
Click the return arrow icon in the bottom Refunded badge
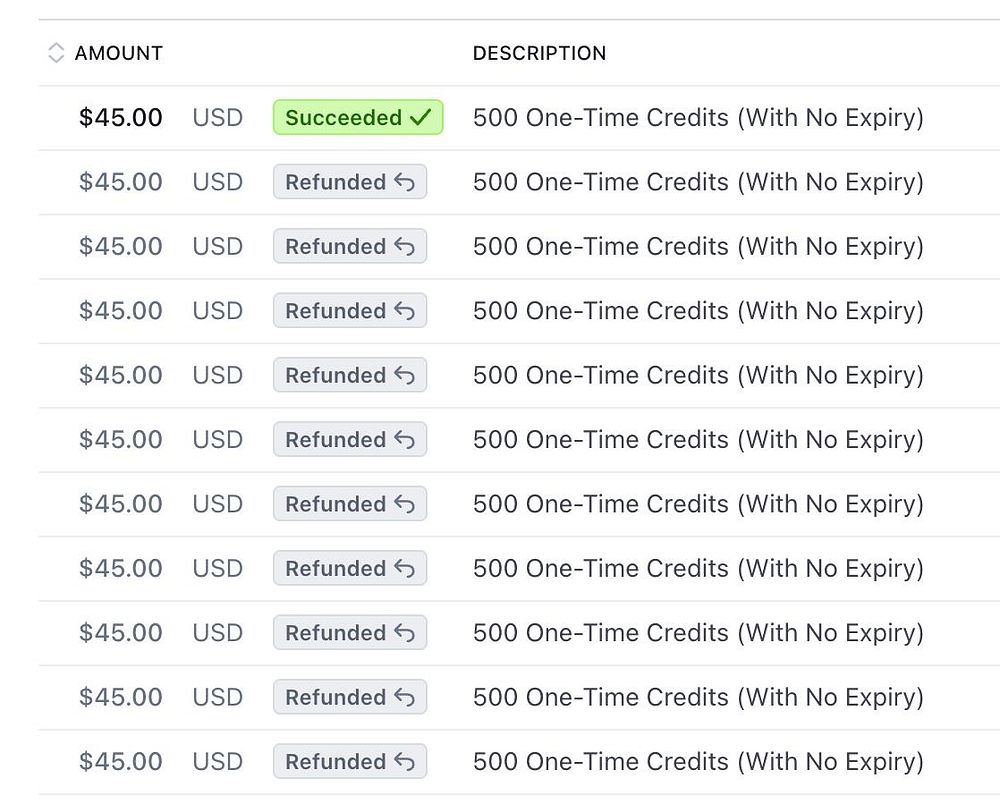click(404, 762)
